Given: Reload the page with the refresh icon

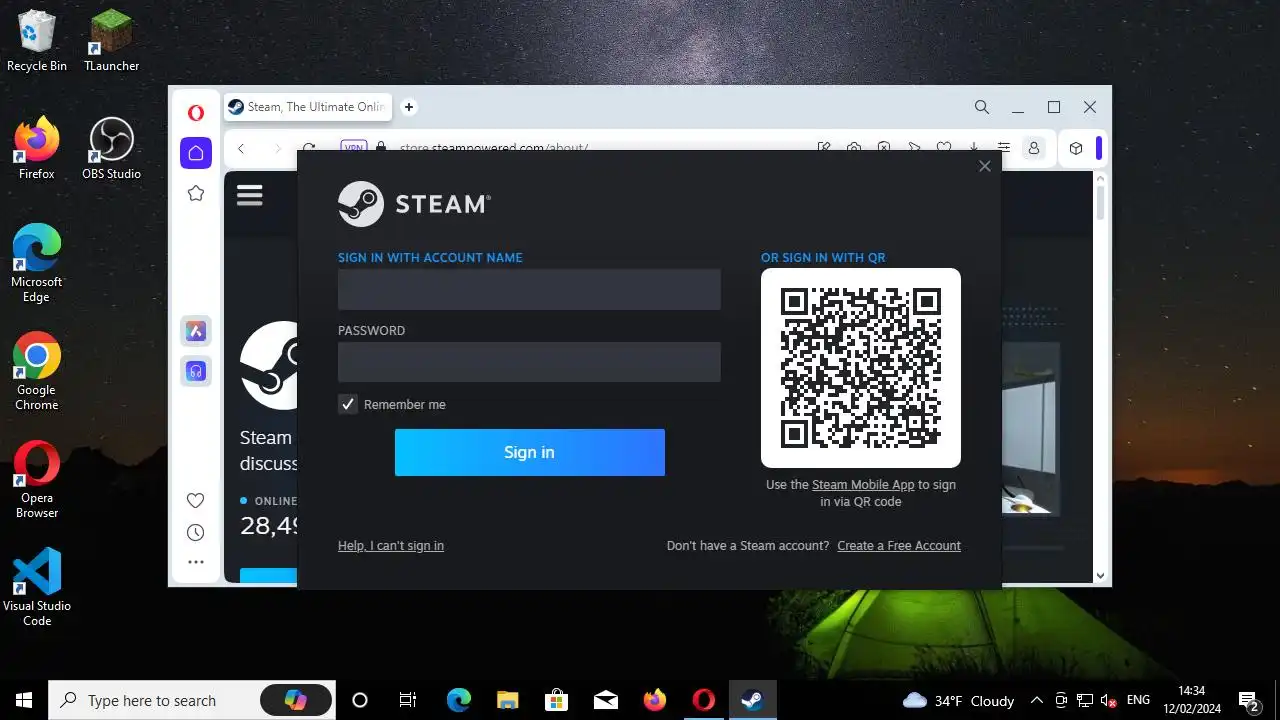Looking at the screenshot, I should pos(309,149).
